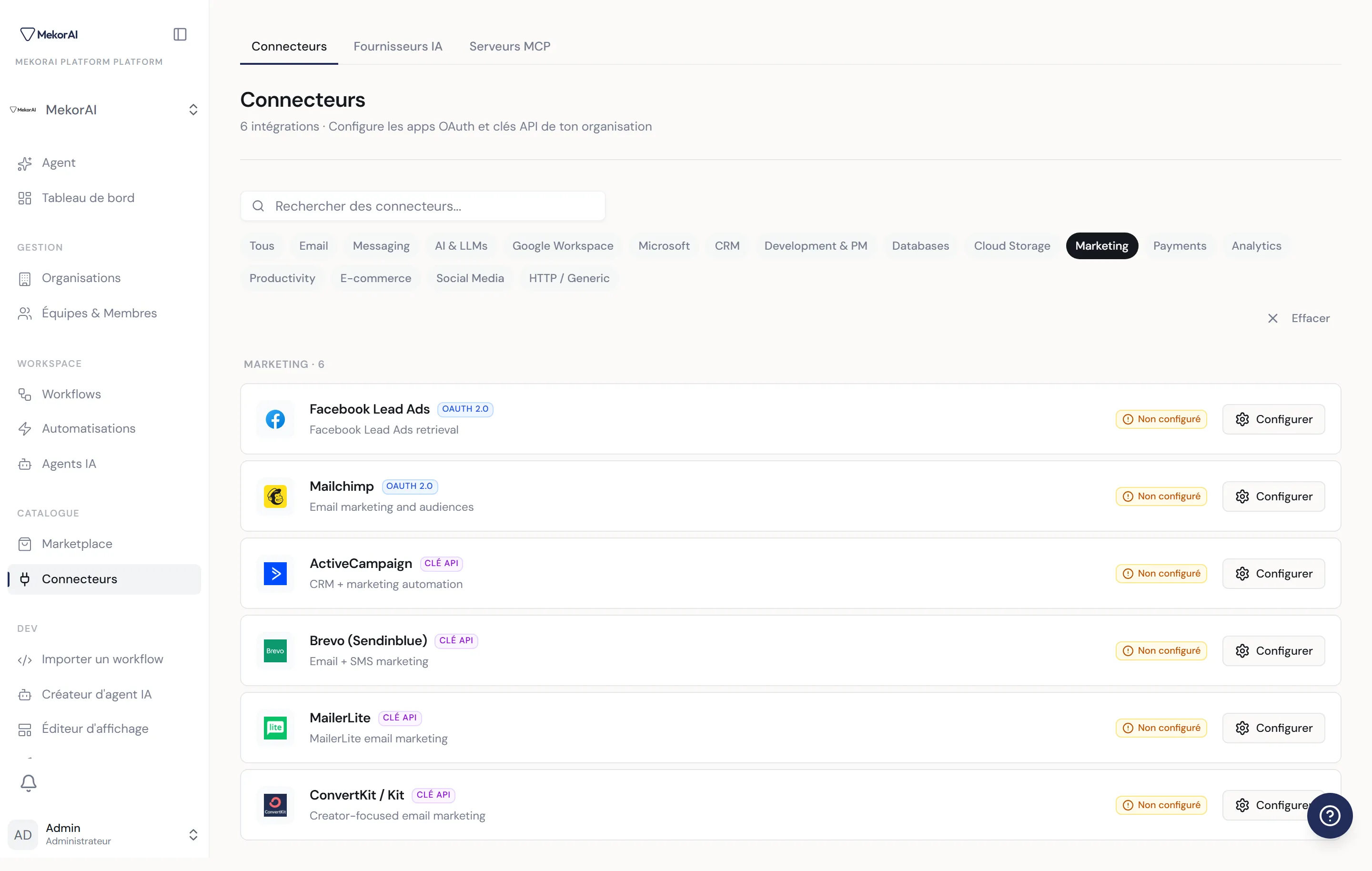Viewport: 1372px width, 871px height.
Task: Click the Organisations building icon
Action: pos(24,278)
